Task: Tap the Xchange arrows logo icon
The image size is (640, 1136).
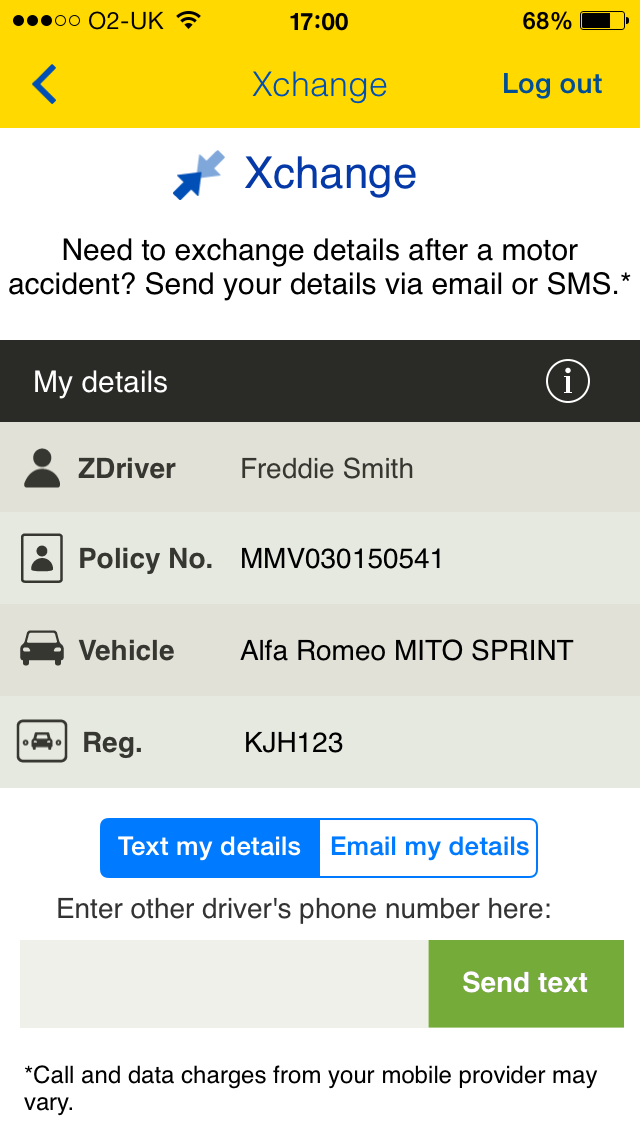Action: [199, 175]
